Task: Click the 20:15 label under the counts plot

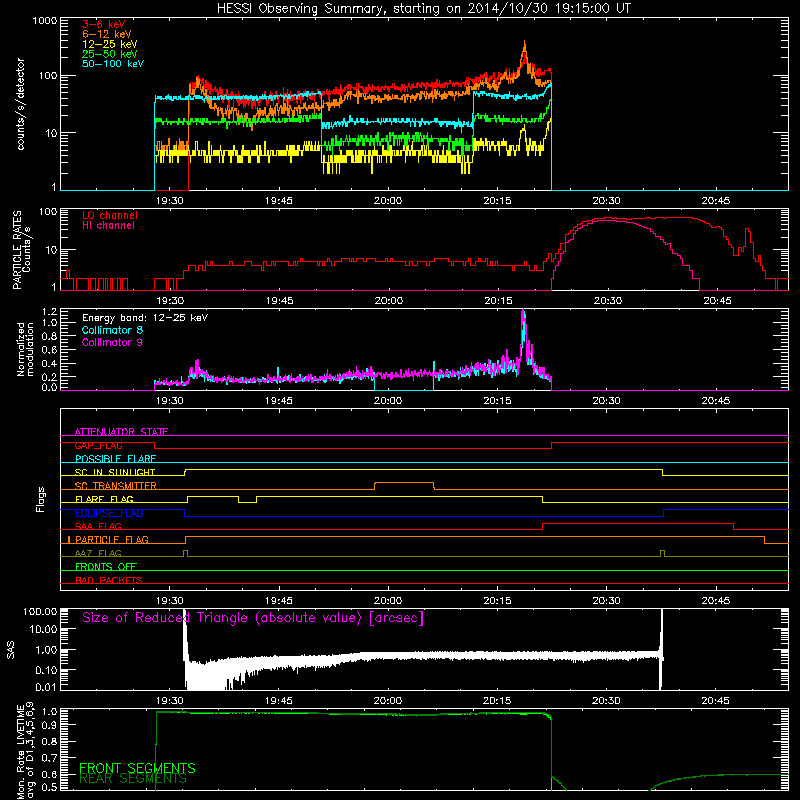Action: tap(497, 201)
